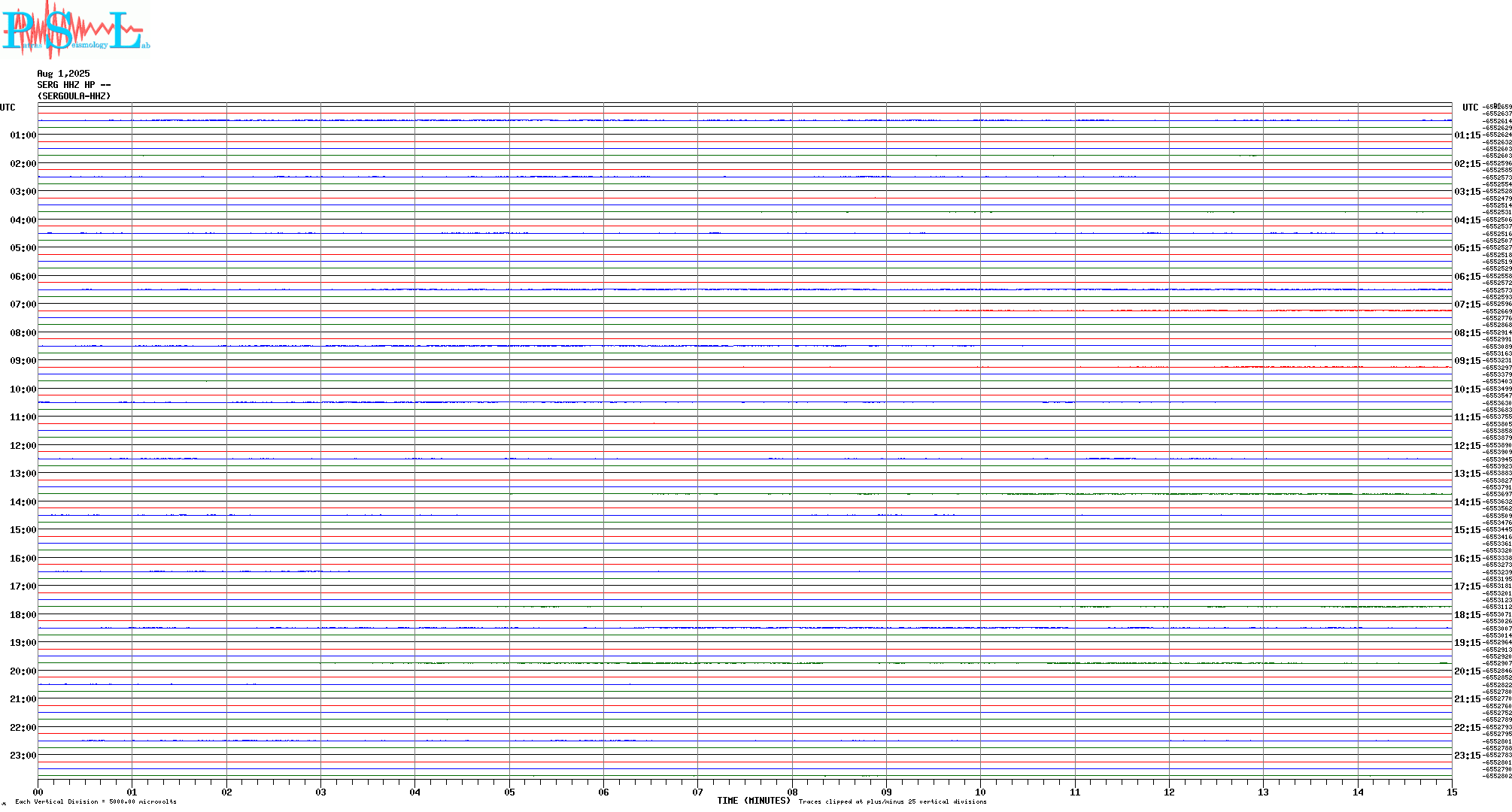Pick the 08:00 hour label
The image size is (1512, 812).
tap(23, 333)
